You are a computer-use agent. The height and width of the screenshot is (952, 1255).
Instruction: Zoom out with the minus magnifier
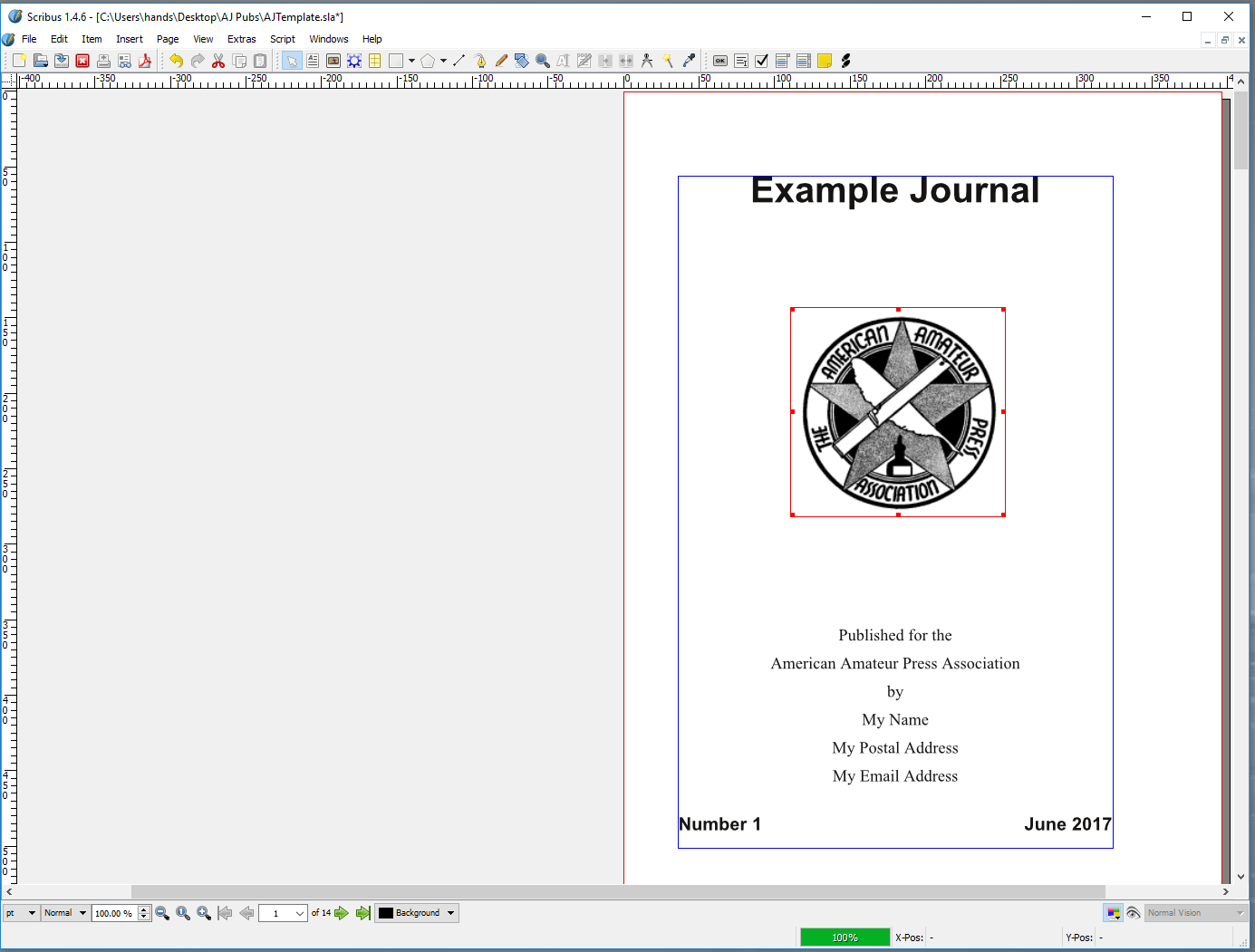162,913
